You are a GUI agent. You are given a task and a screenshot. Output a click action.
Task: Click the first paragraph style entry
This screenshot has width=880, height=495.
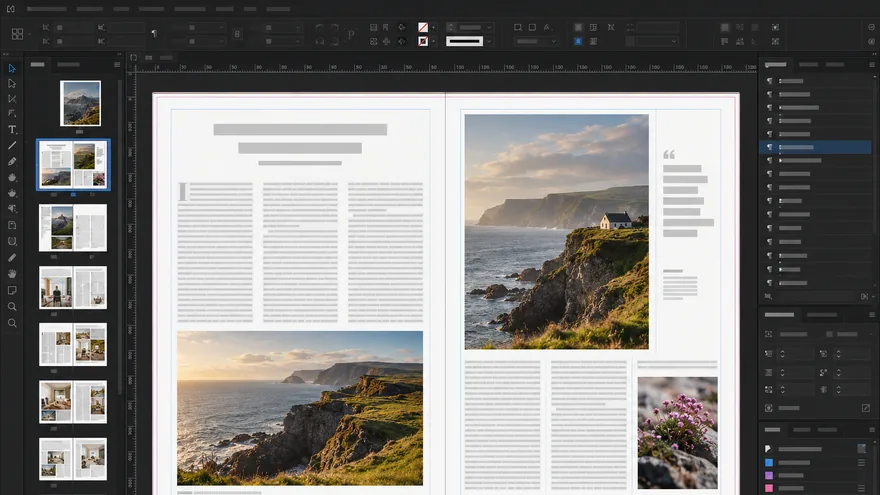tap(815, 81)
